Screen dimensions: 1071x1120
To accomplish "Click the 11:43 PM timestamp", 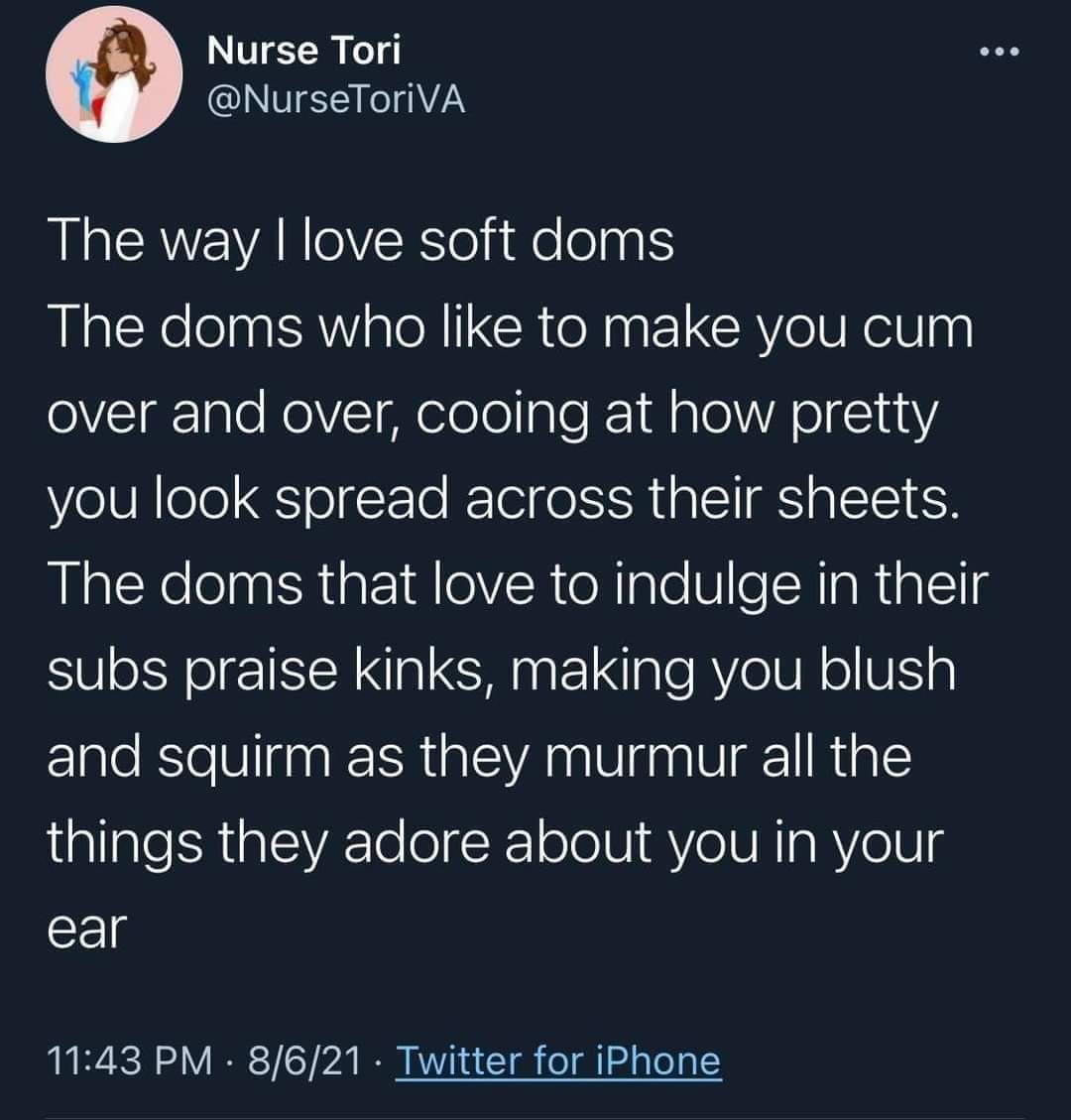I will (131, 1061).
